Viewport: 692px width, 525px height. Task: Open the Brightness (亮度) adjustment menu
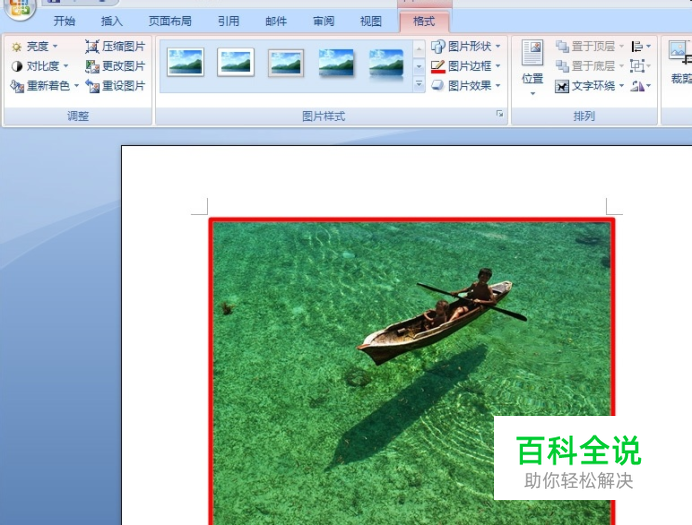(x=34, y=46)
